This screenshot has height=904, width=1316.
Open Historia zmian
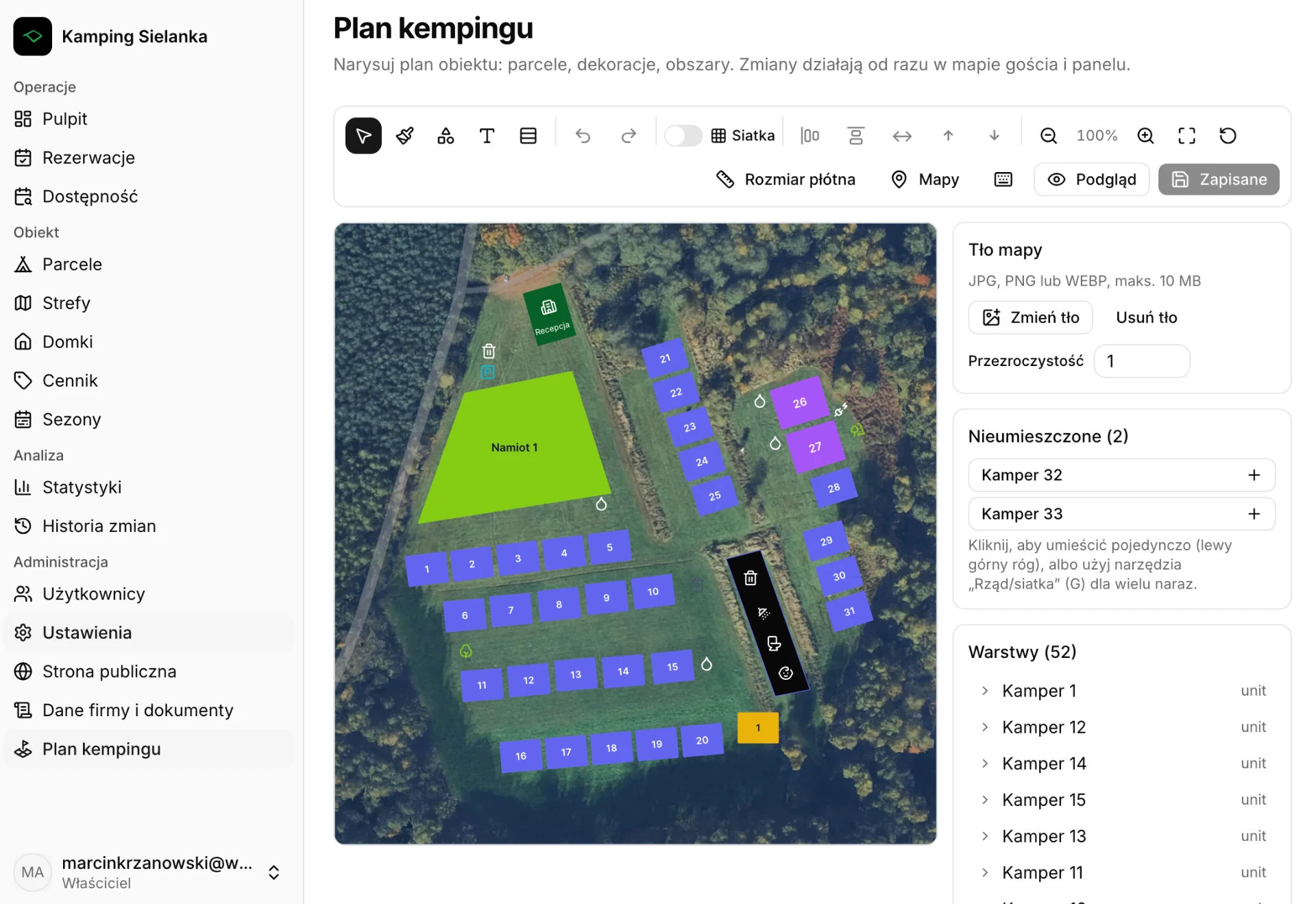click(x=148, y=526)
